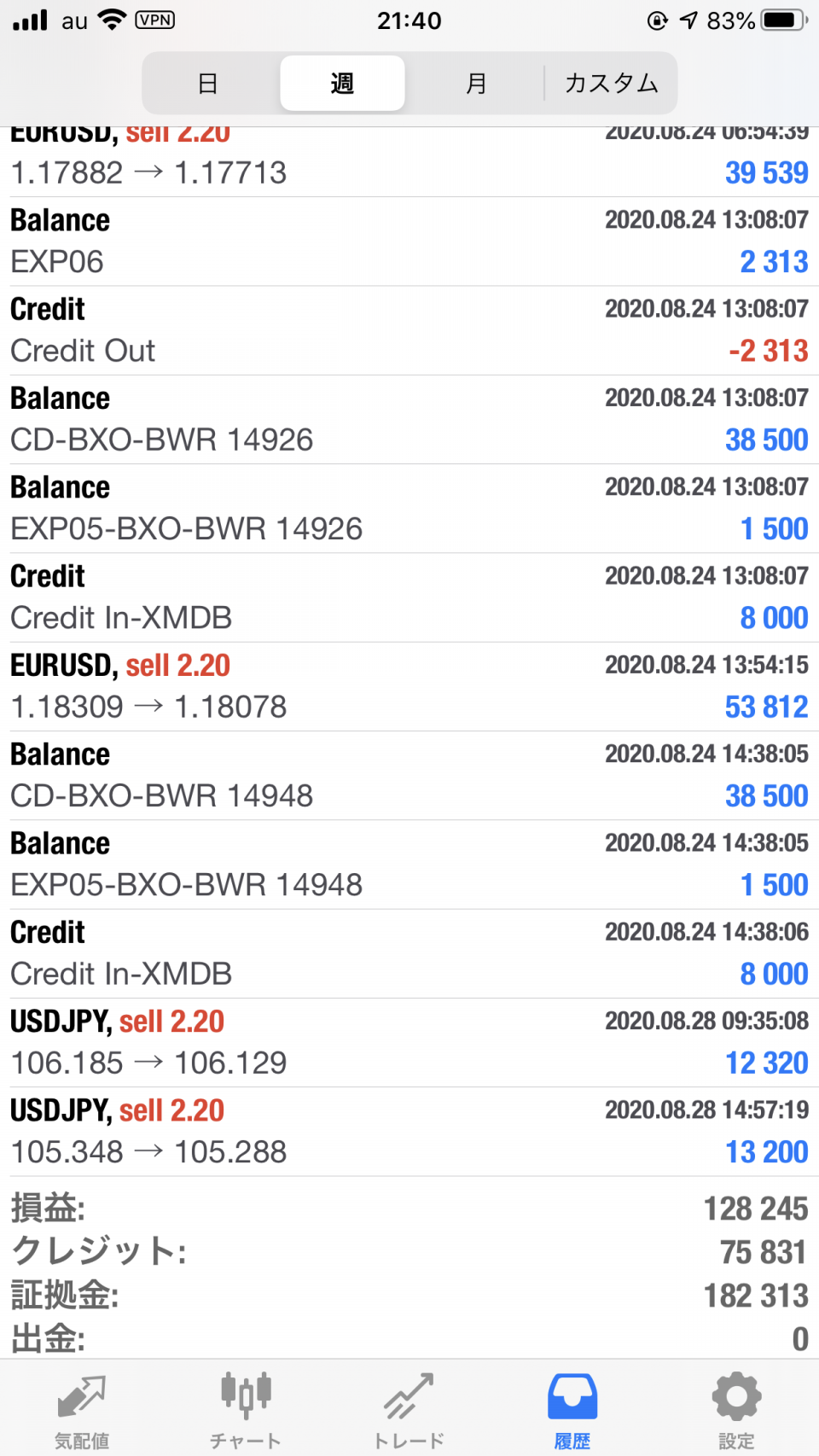This screenshot has width=819, height=1456.
Task: Tap the VPN status indicator
Action: [155, 20]
